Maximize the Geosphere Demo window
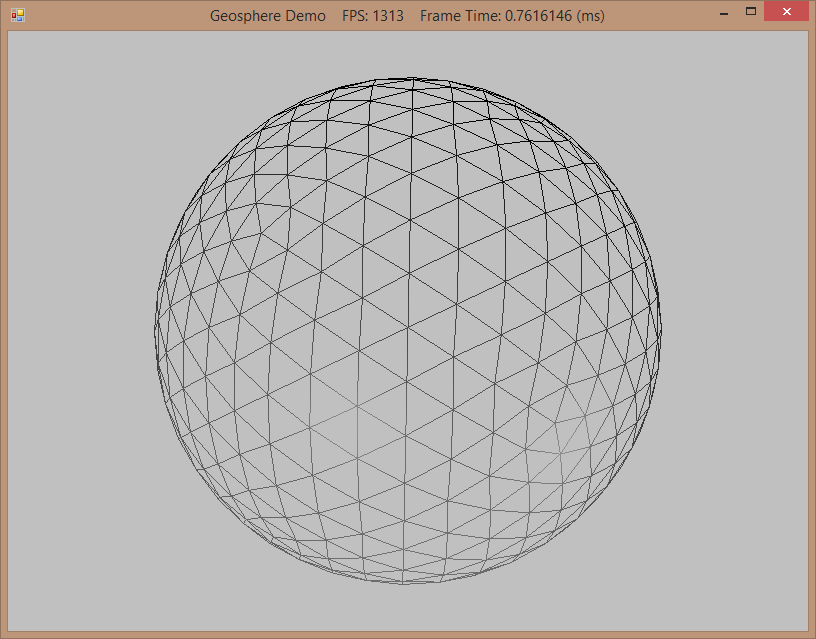 [750, 13]
